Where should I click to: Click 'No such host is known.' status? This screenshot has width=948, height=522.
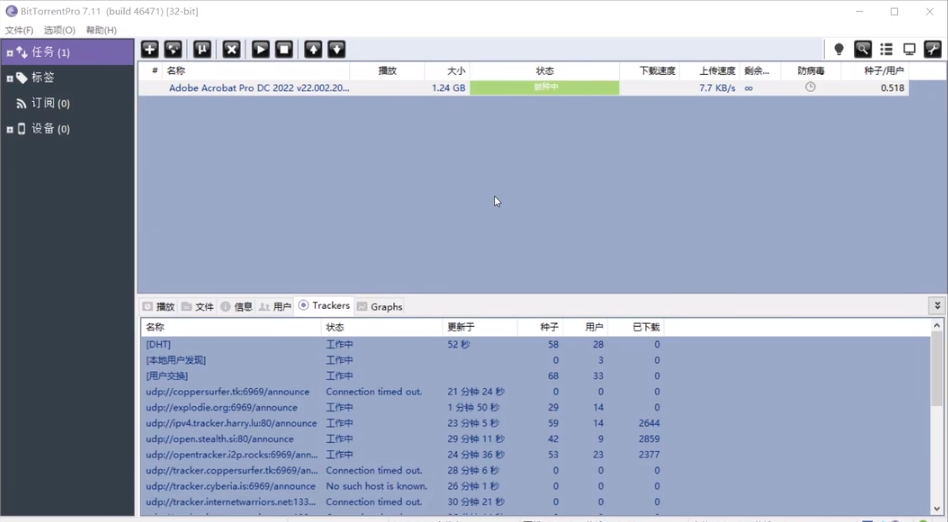(x=376, y=486)
